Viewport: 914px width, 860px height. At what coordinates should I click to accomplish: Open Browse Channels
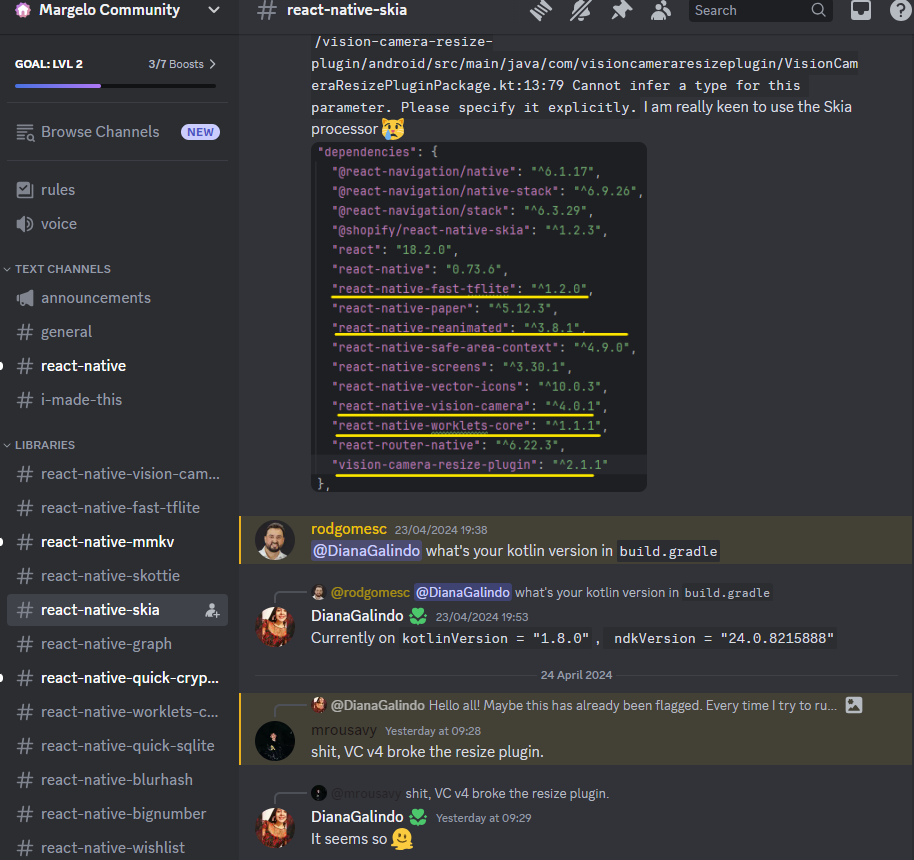point(99,132)
